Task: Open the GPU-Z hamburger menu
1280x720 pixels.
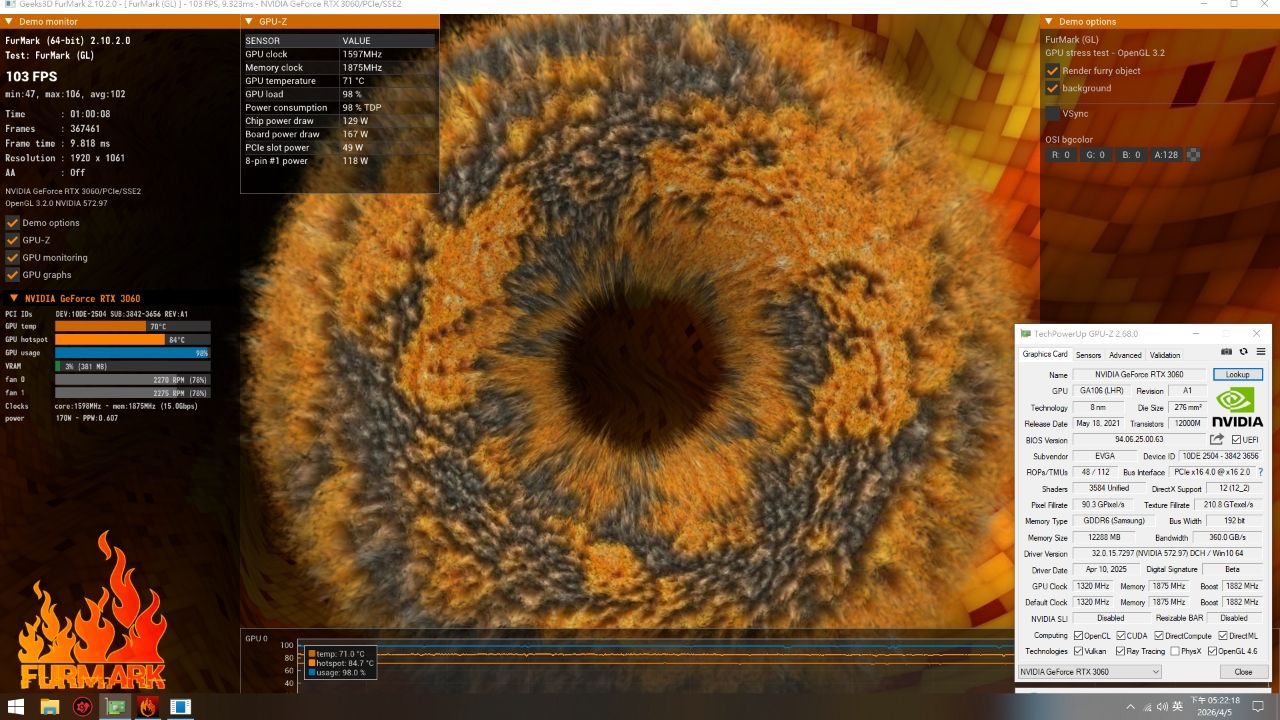Action: pos(1261,352)
